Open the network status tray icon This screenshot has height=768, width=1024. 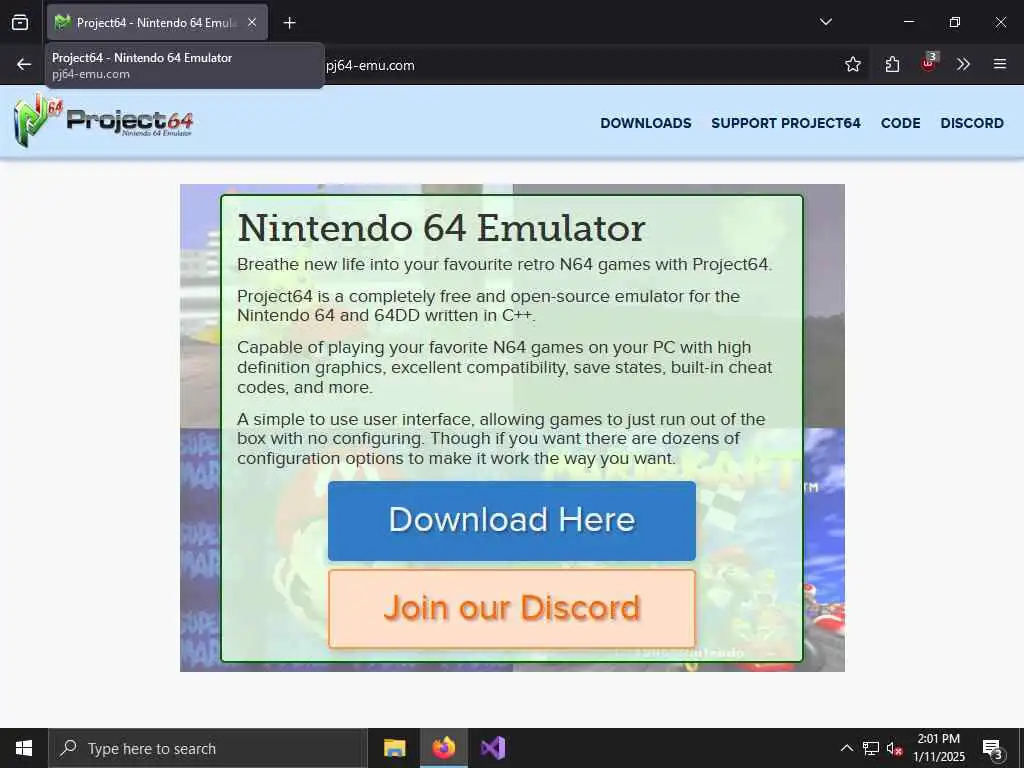click(871, 748)
